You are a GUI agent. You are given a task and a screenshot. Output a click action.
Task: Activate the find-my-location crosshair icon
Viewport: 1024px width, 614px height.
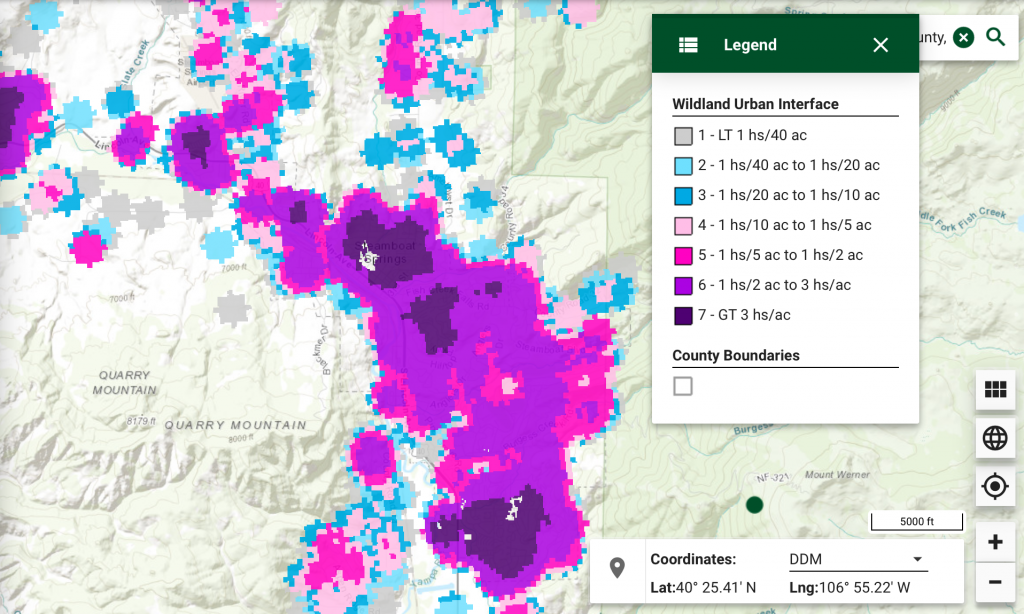pos(995,485)
